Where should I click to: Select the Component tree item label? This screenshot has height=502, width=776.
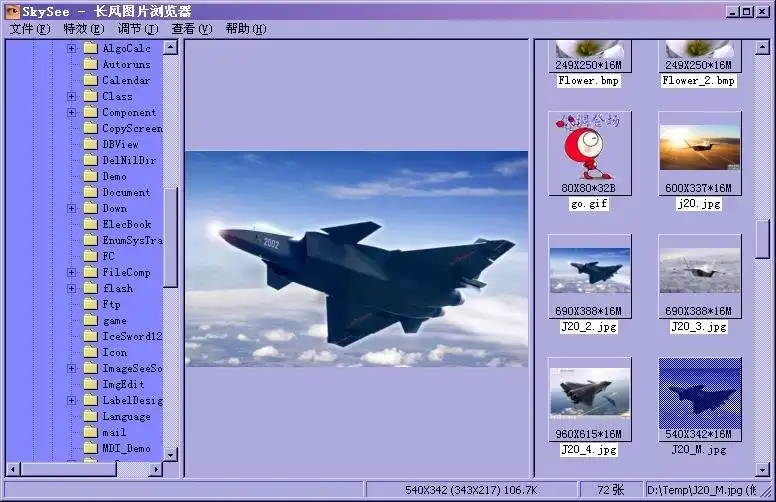tap(129, 112)
